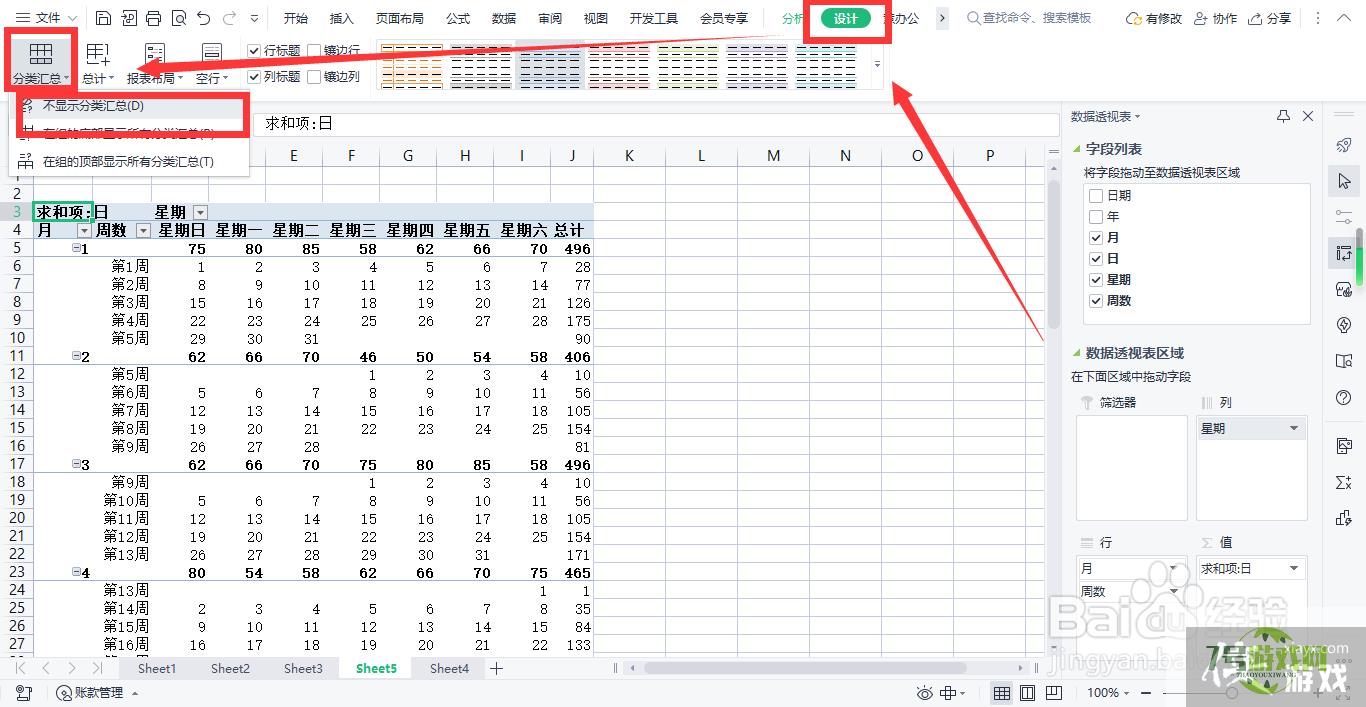Switch to page layout view in status bar
The height and width of the screenshot is (707, 1366).
click(x=1027, y=693)
